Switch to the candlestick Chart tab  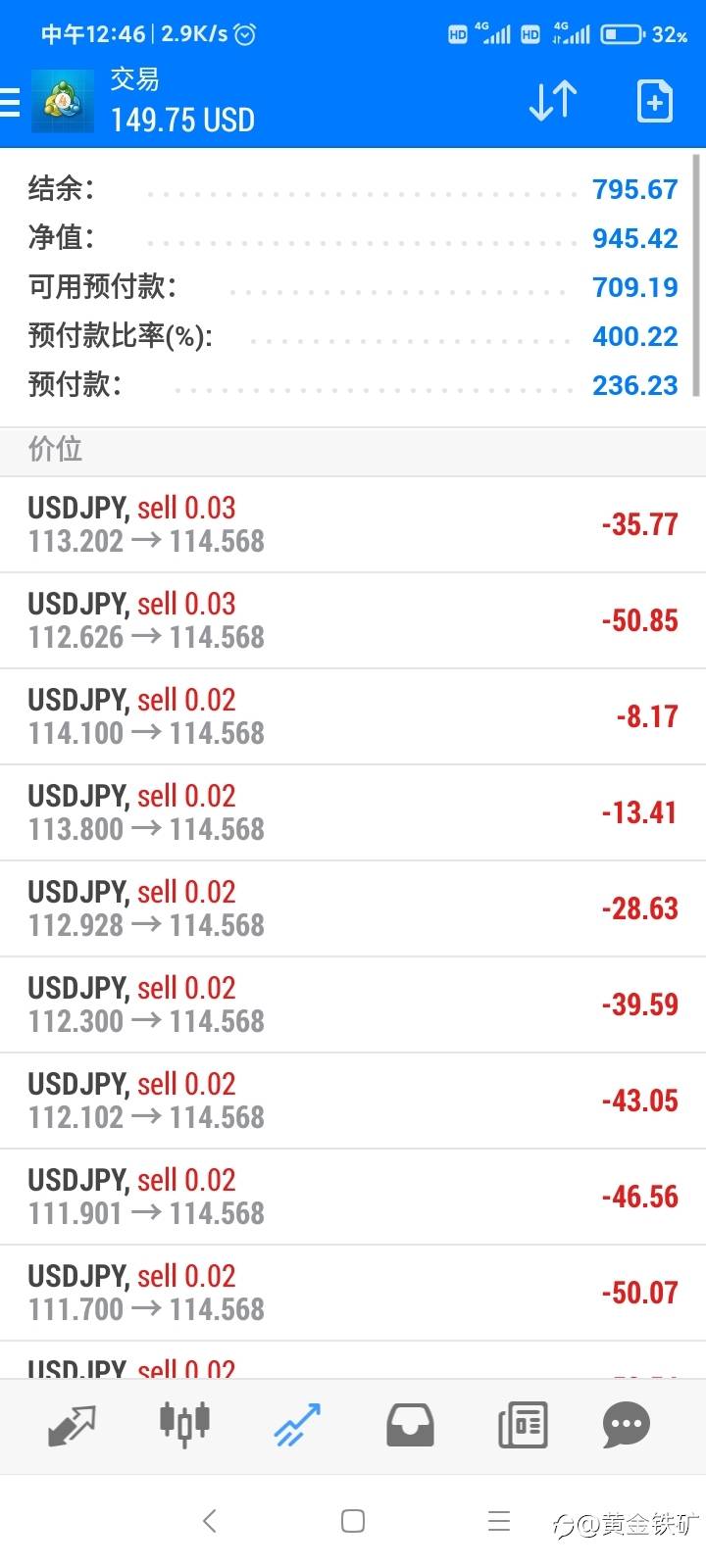(x=184, y=1423)
